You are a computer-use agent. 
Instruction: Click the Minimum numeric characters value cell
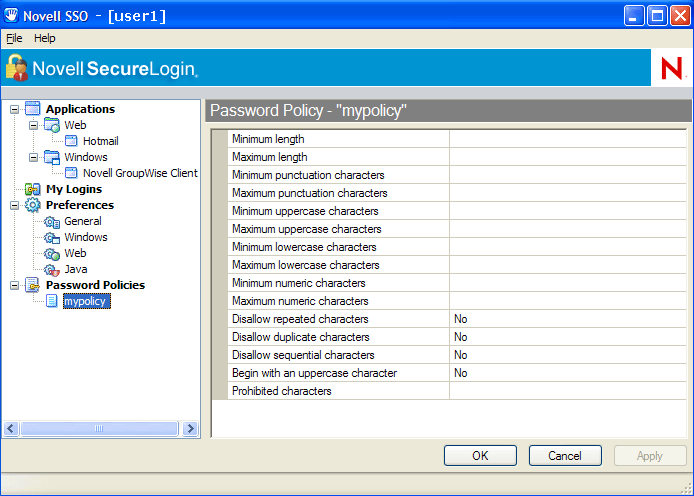[567, 283]
